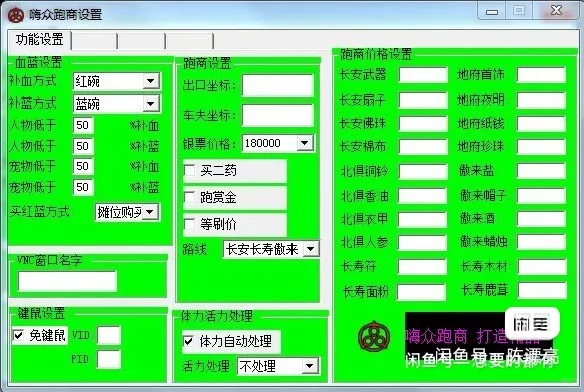Click the VNC窗口名字 input field

tap(67, 281)
